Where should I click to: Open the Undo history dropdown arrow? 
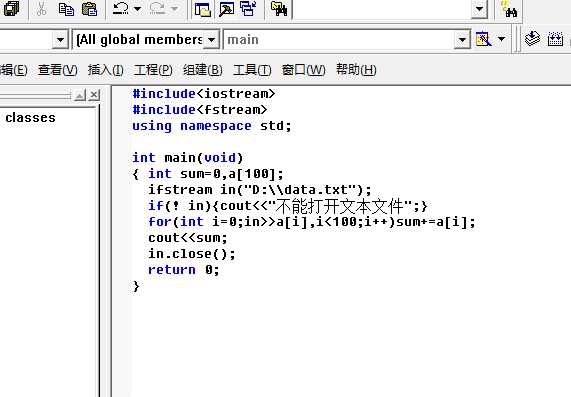coord(137,8)
